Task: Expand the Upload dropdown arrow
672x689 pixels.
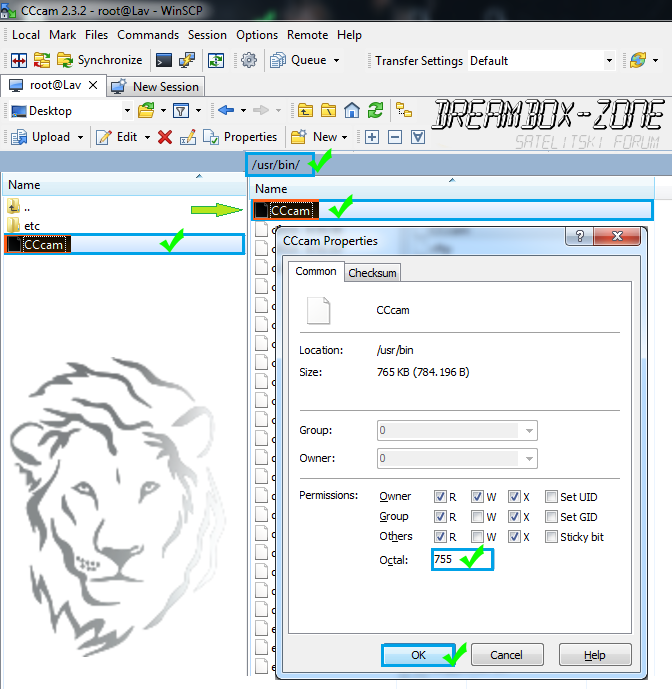Action: (80, 138)
